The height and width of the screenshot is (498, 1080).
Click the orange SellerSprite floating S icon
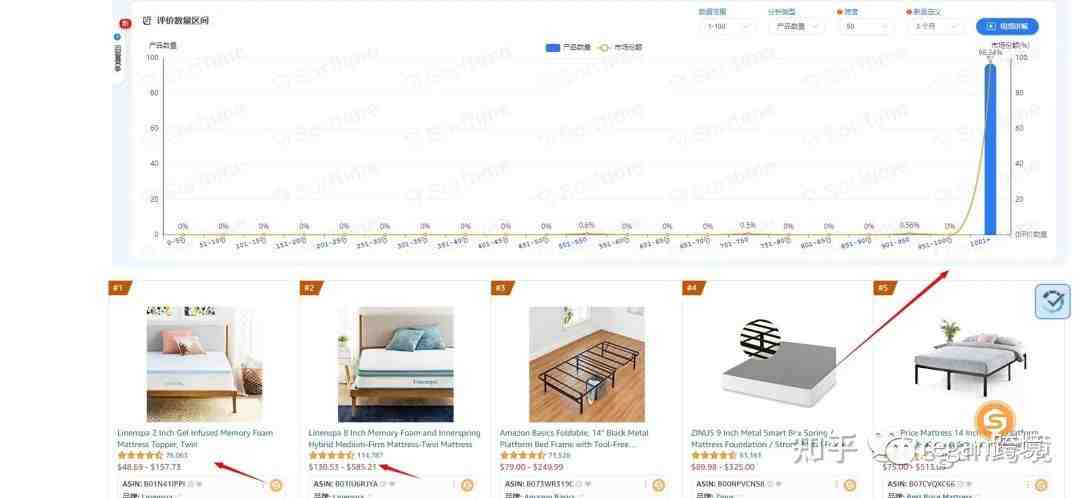click(x=995, y=419)
